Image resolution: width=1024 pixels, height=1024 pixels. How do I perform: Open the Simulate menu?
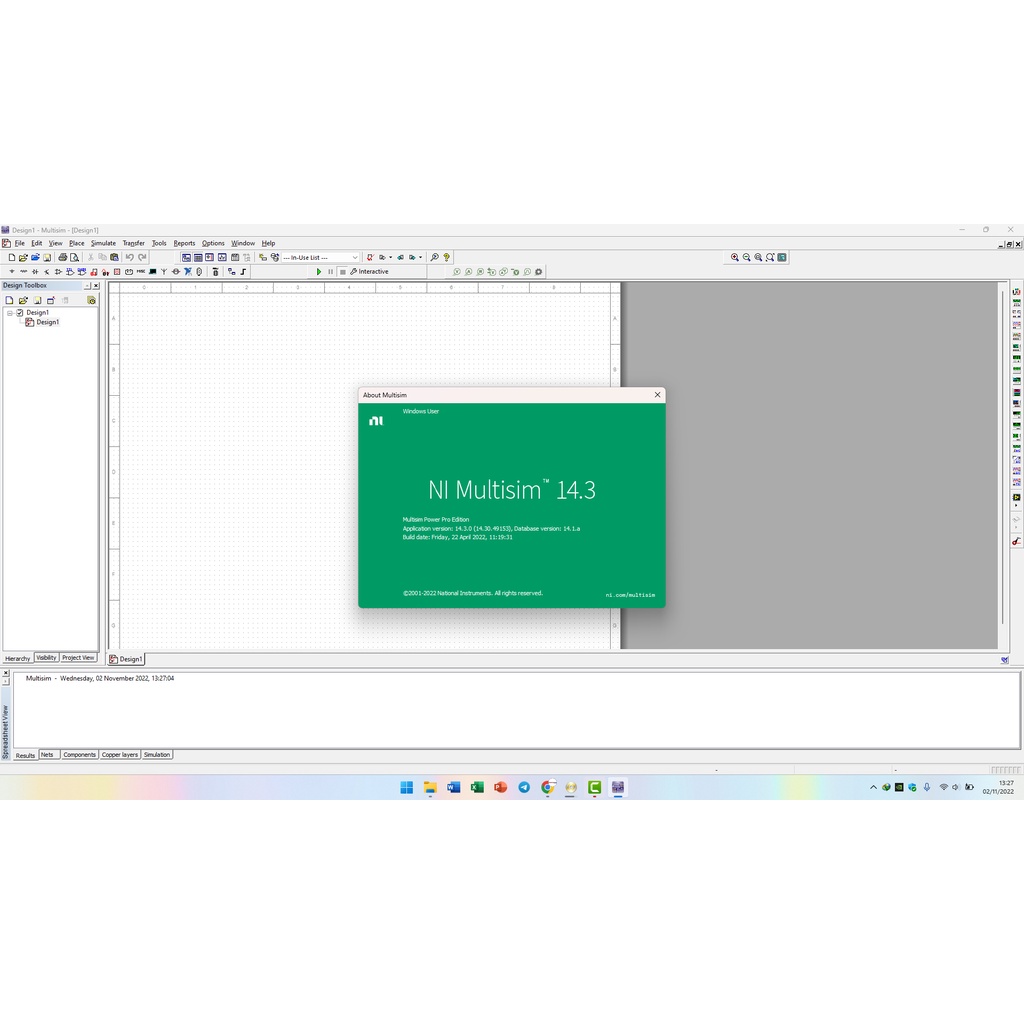[103, 243]
